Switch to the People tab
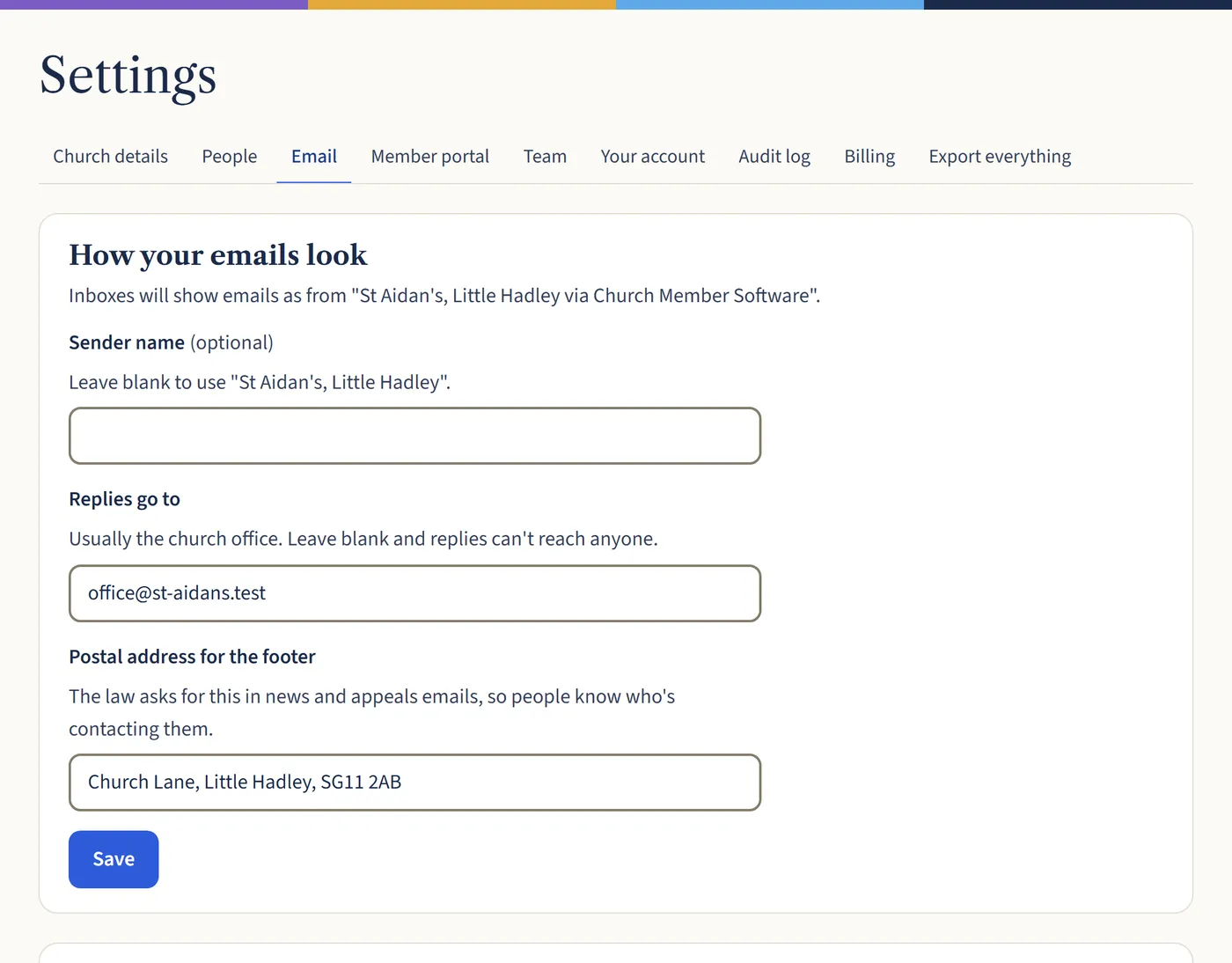Viewport: 1232px width, 963px height. 230,157
